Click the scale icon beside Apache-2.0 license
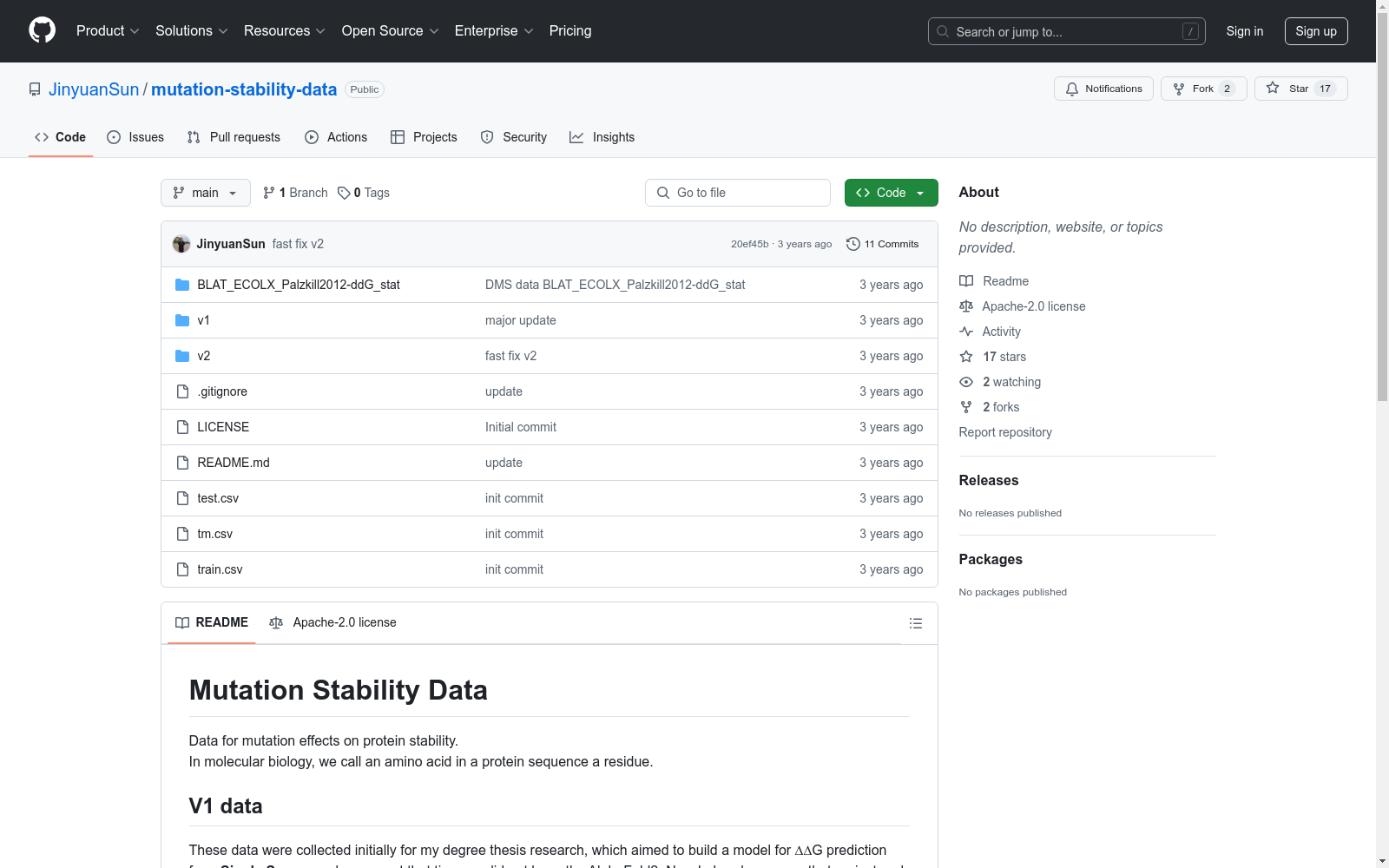The width and height of the screenshot is (1389, 868). [966, 306]
